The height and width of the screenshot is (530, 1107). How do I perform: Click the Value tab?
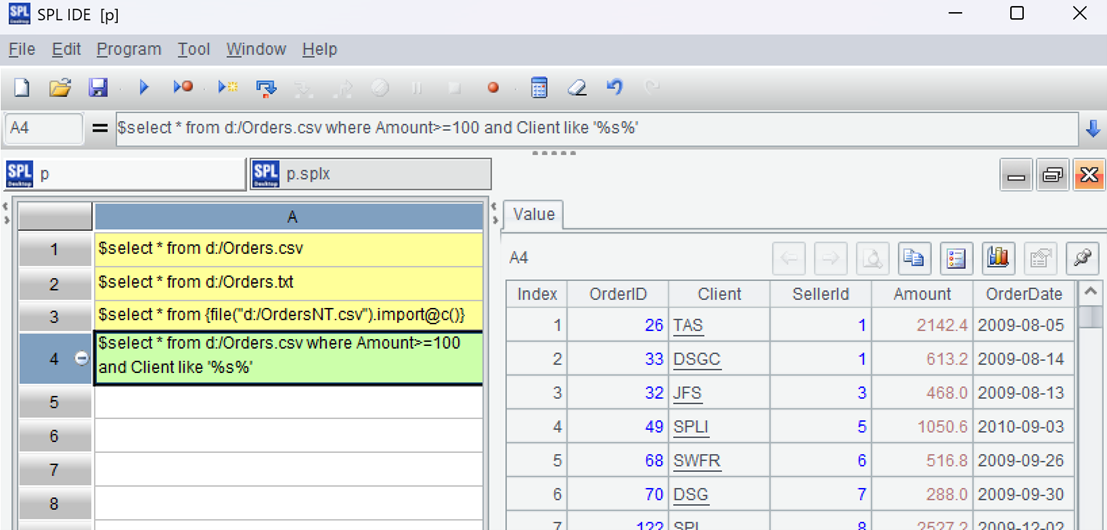coord(534,214)
